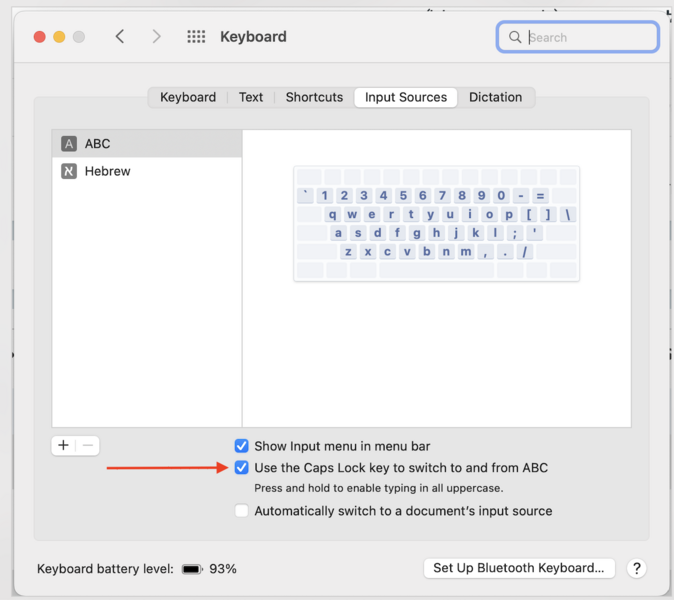Select ABC in the input sources list
The width and height of the screenshot is (674, 600).
coord(147,144)
